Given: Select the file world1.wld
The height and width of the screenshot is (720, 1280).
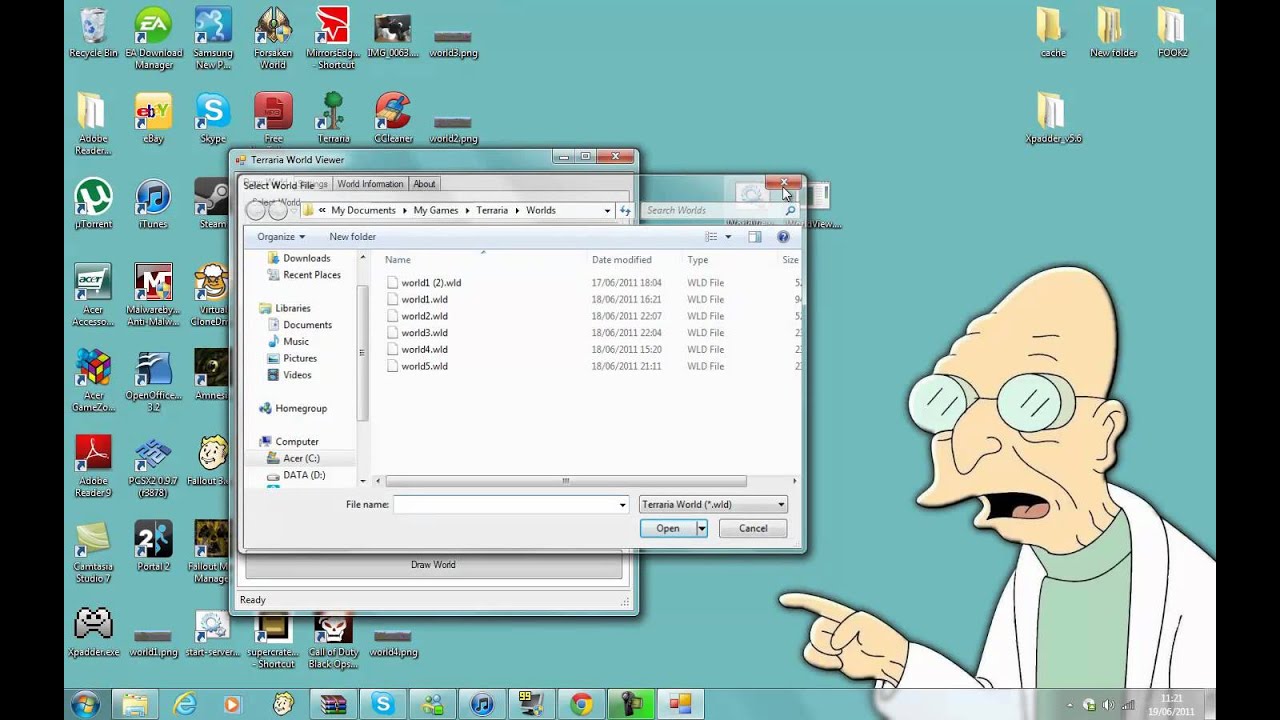Looking at the screenshot, I should click(x=418, y=299).
